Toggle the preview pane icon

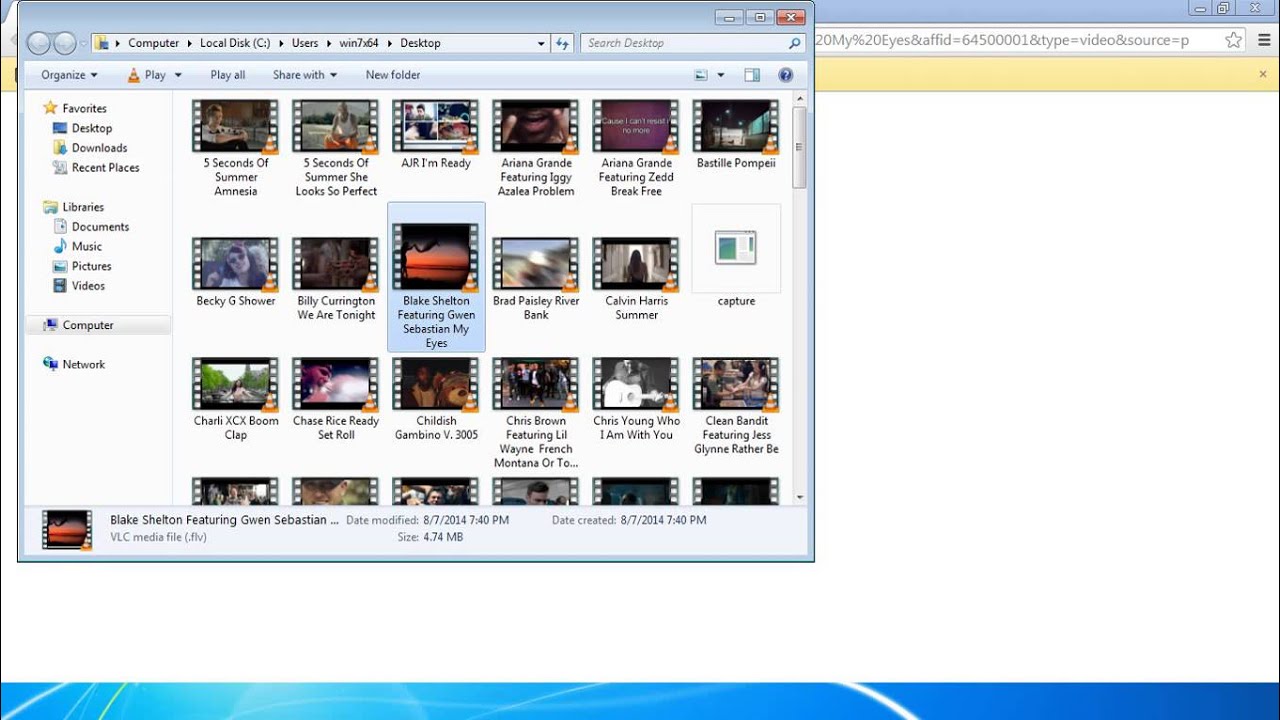click(752, 75)
